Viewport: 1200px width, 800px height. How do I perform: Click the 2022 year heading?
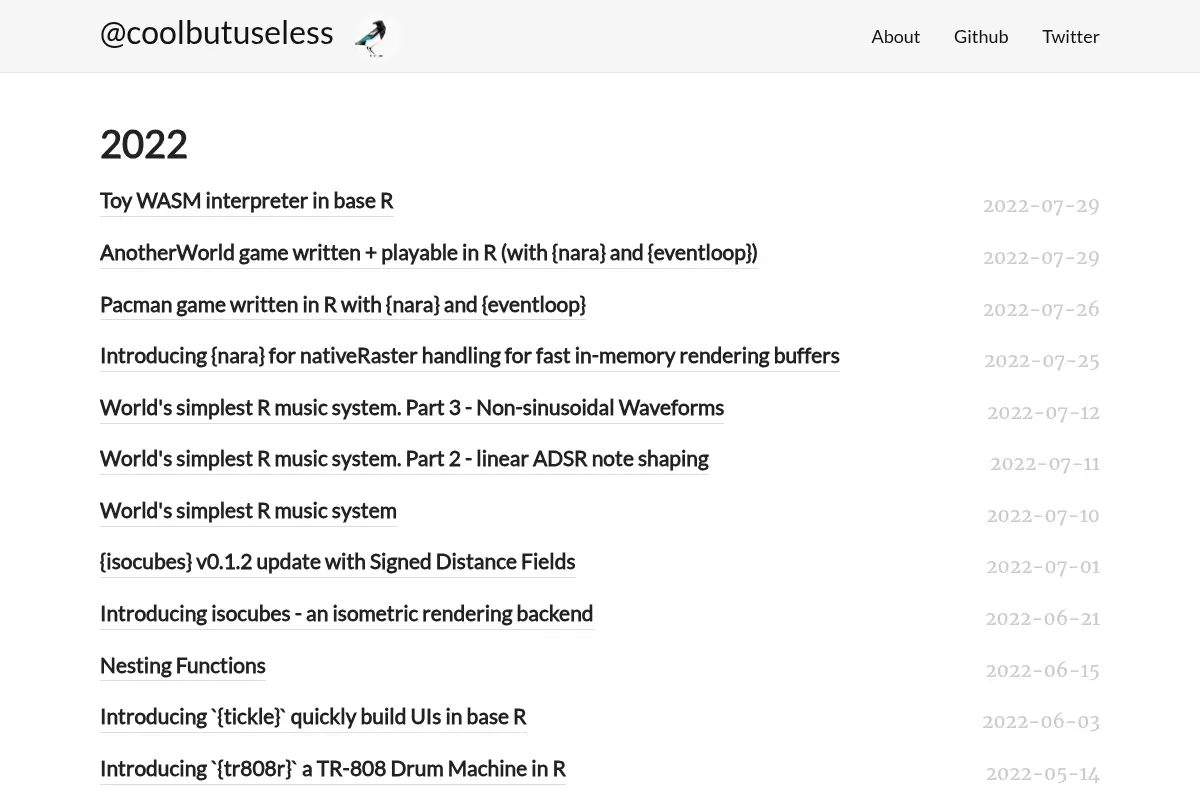[x=144, y=145]
